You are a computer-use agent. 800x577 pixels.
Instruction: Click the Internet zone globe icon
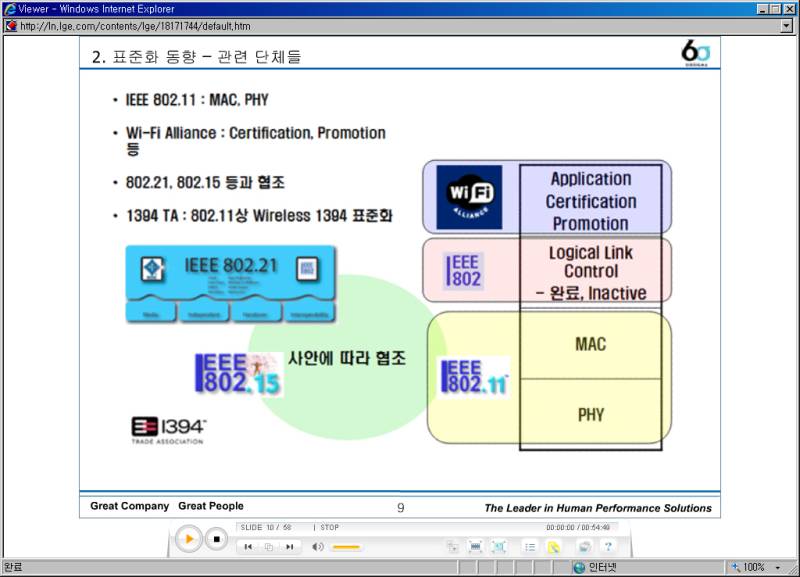coord(579,567)
